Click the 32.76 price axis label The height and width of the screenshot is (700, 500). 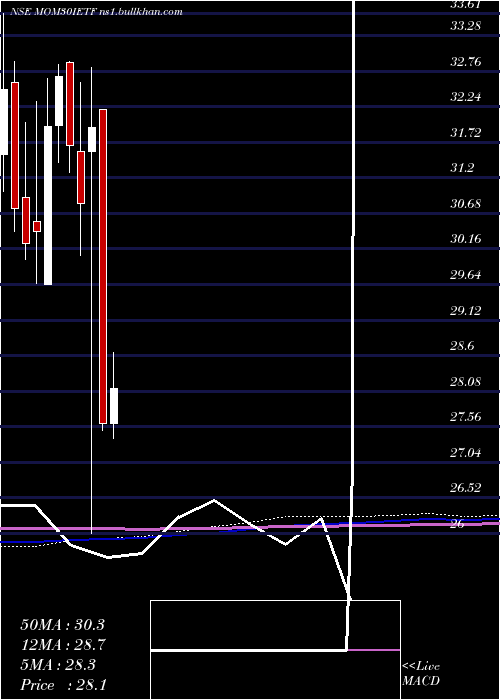466,62
